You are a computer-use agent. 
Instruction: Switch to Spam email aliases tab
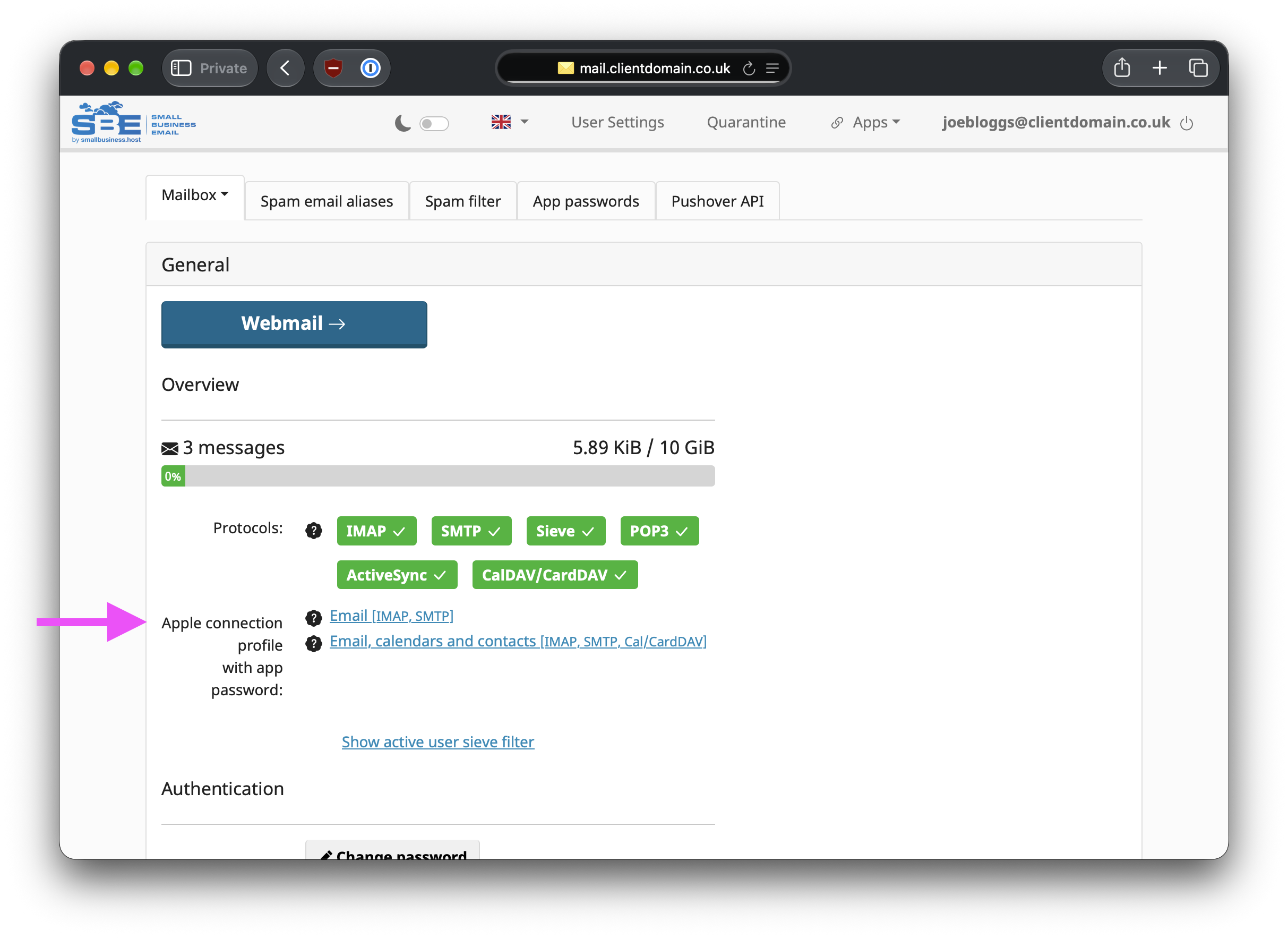(x=327, y=201)
